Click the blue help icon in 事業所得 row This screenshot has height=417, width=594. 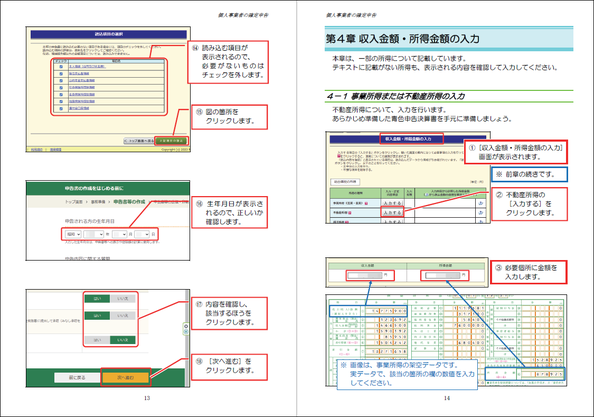481,203
